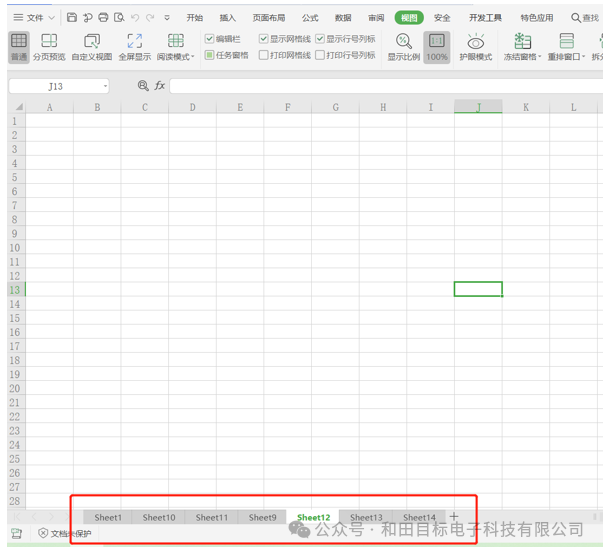Switch to Sheet10 tab
This screenshot has width=603, height=553.
[x=159, y=517]
